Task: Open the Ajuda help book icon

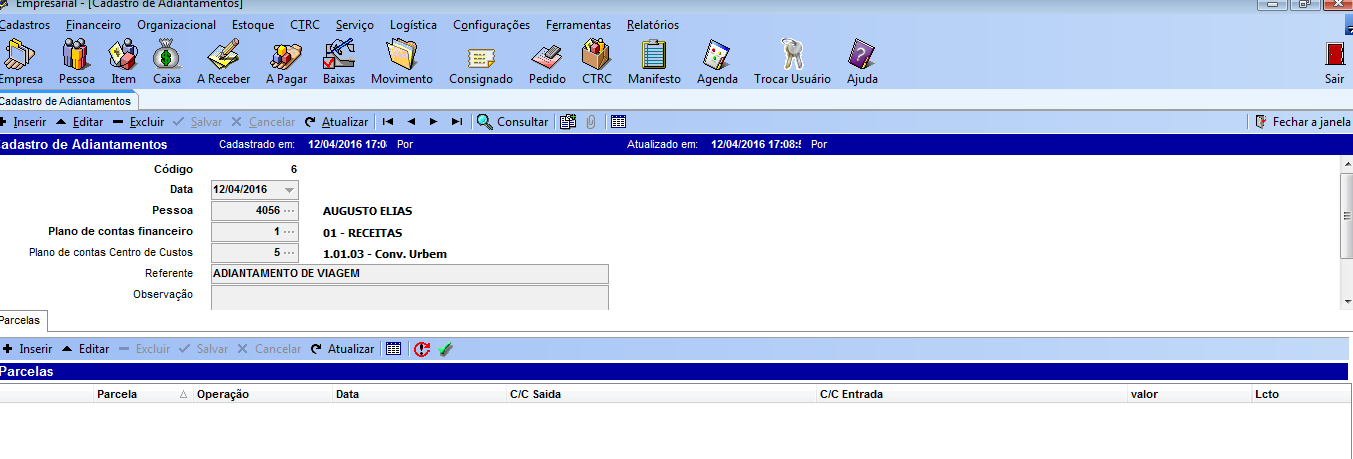Action: pyautogui.click(x=861, y=60)
